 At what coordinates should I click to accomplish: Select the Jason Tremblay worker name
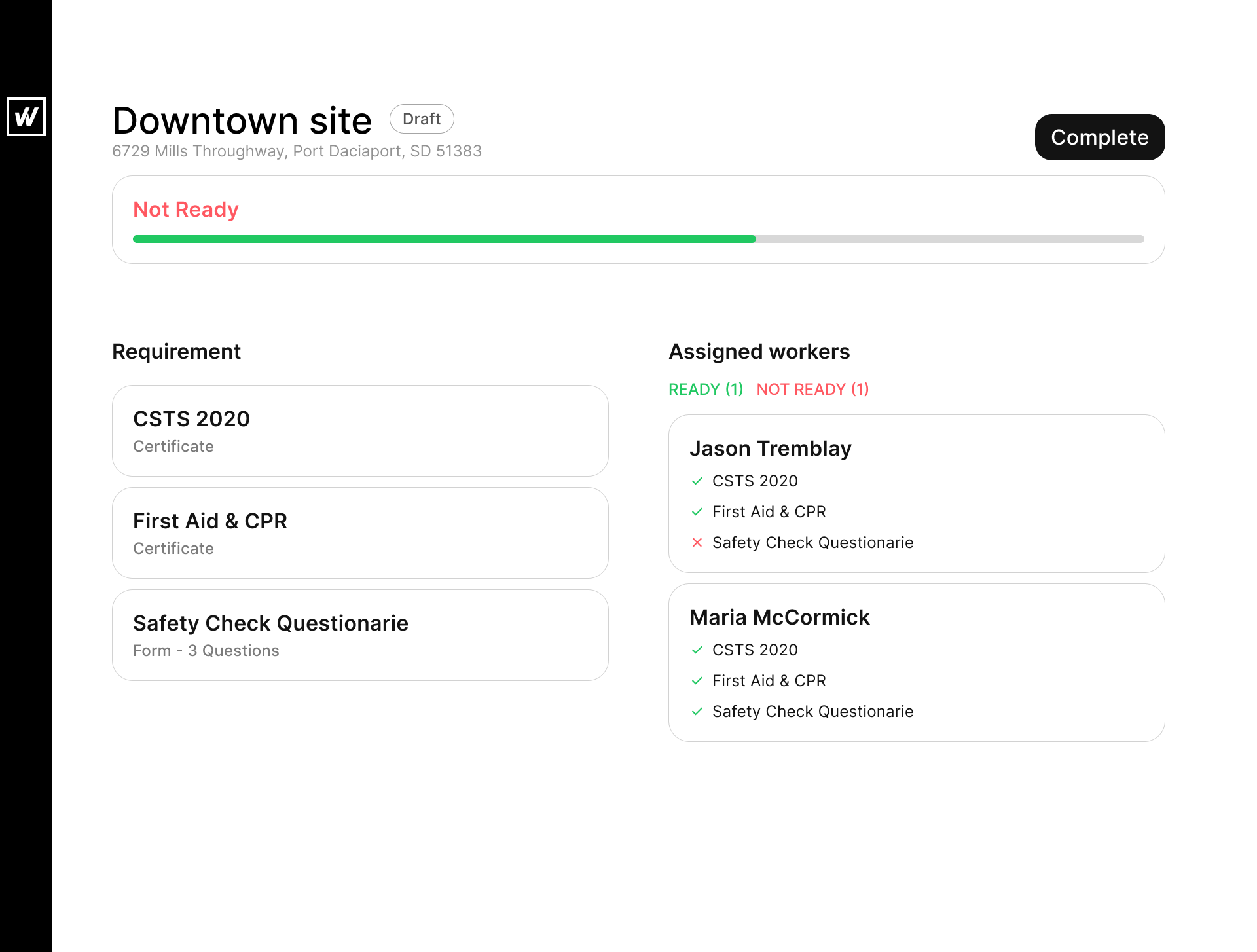(770, 449)
